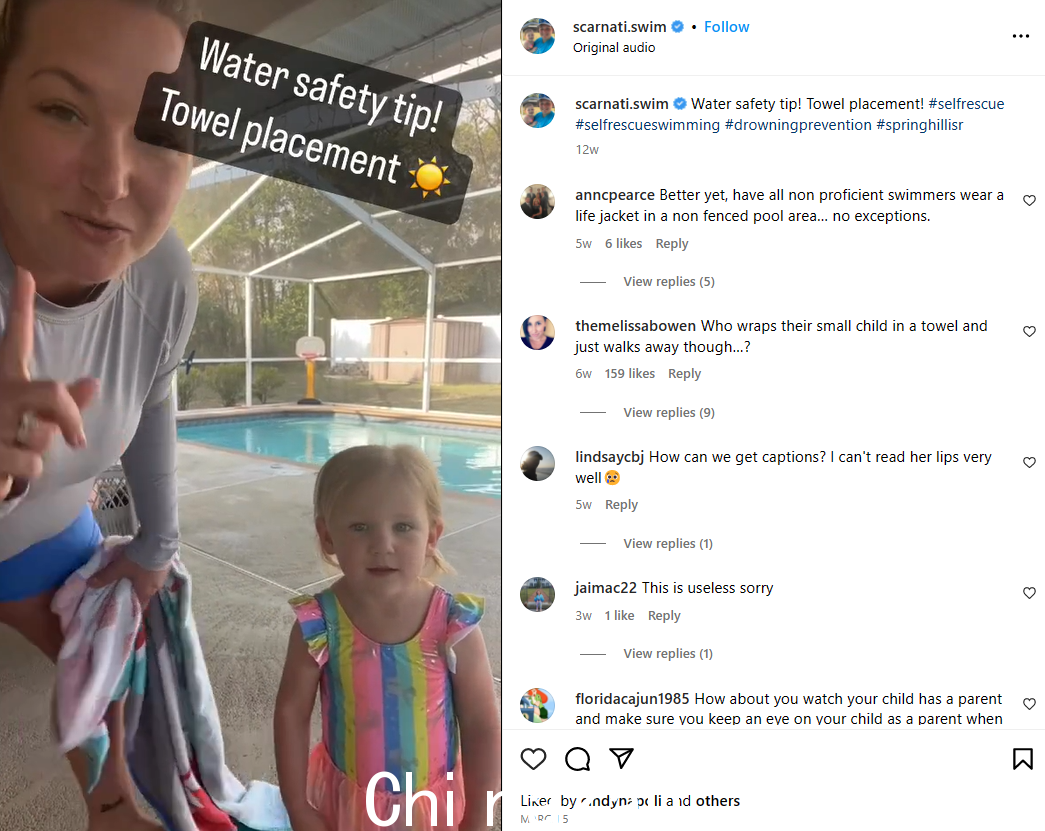Expand View replies (9) under themelissabowen
1045x831 pixels.
click(x=668, y=413)
